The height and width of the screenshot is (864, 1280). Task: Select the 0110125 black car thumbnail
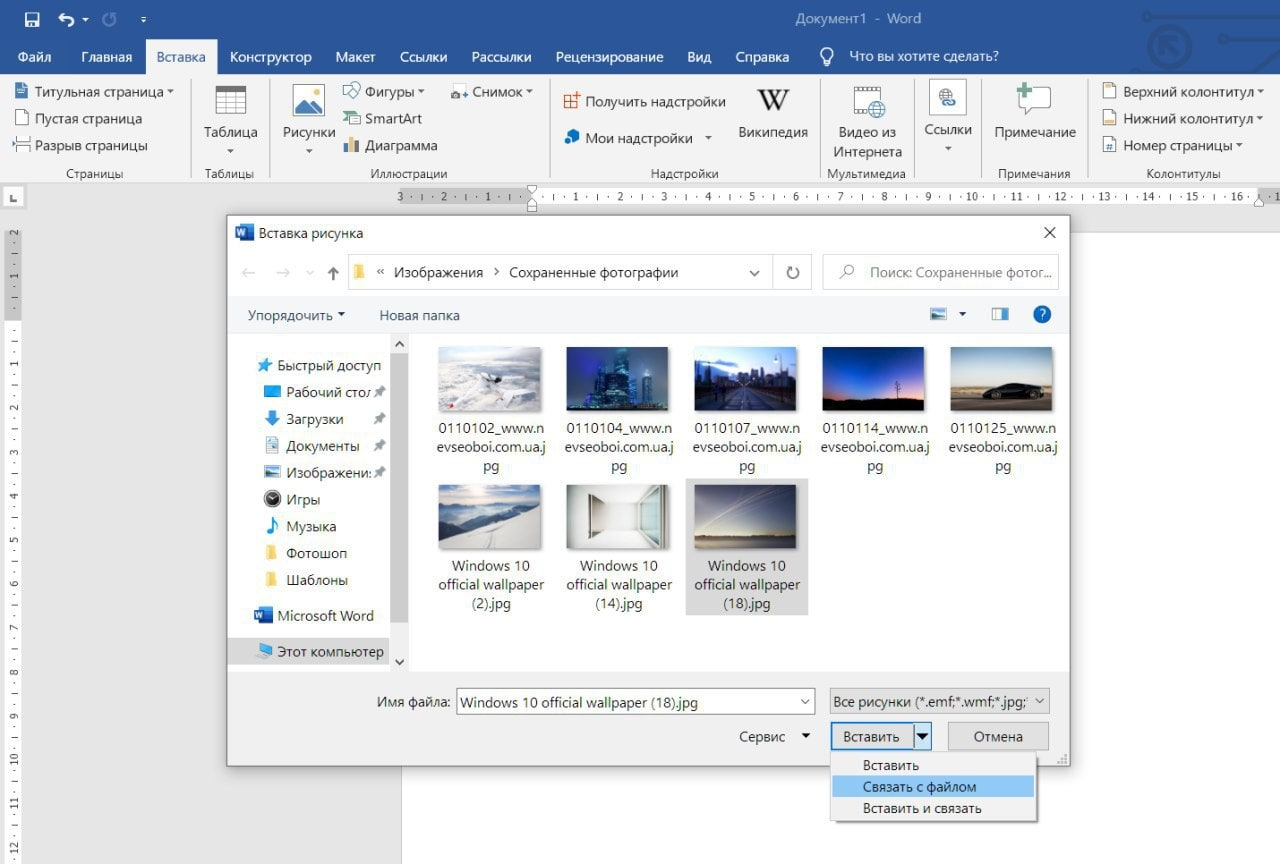[1001, 380]
